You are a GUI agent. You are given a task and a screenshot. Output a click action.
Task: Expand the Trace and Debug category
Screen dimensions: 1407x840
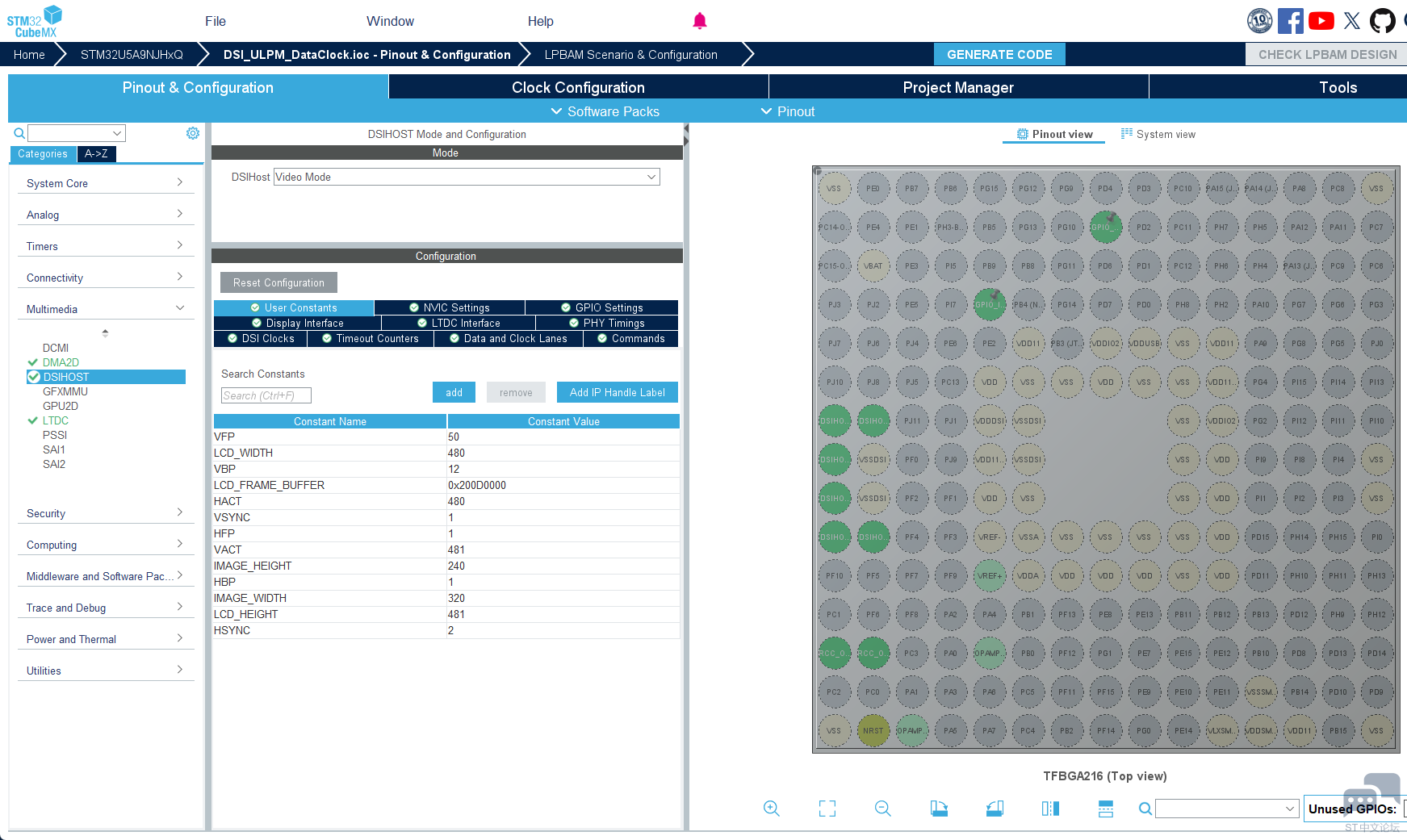[x=105, y=608]
